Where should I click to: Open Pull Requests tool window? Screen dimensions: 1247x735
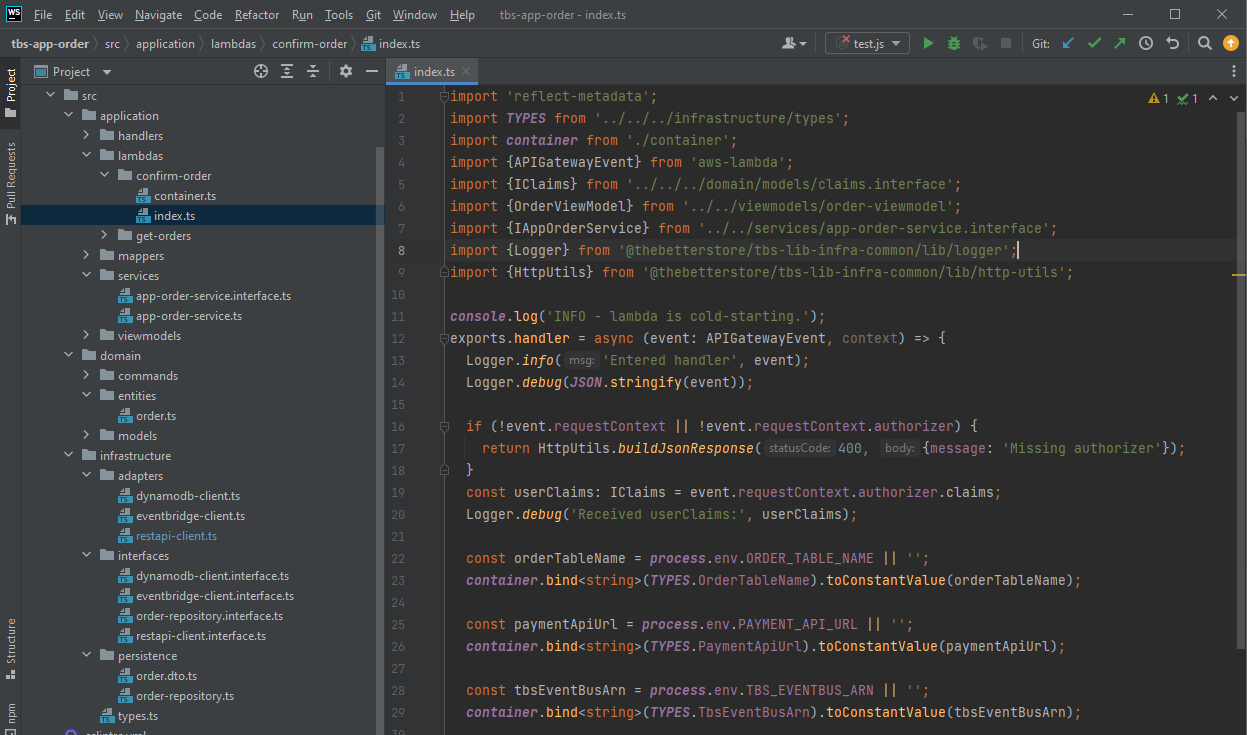pos(11,182)
